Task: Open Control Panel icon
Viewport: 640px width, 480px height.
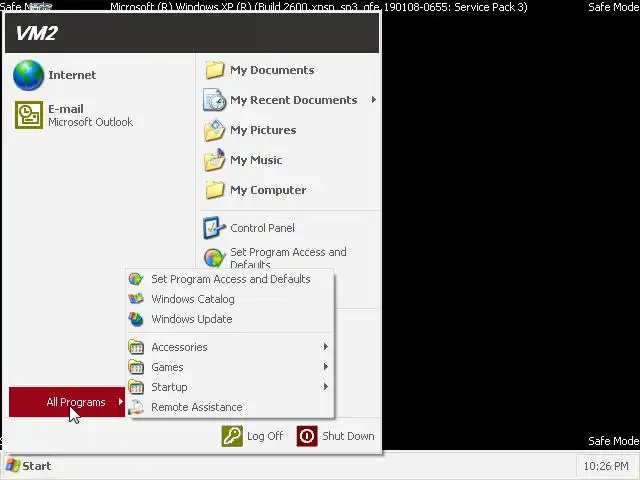Action: [214, 228]
